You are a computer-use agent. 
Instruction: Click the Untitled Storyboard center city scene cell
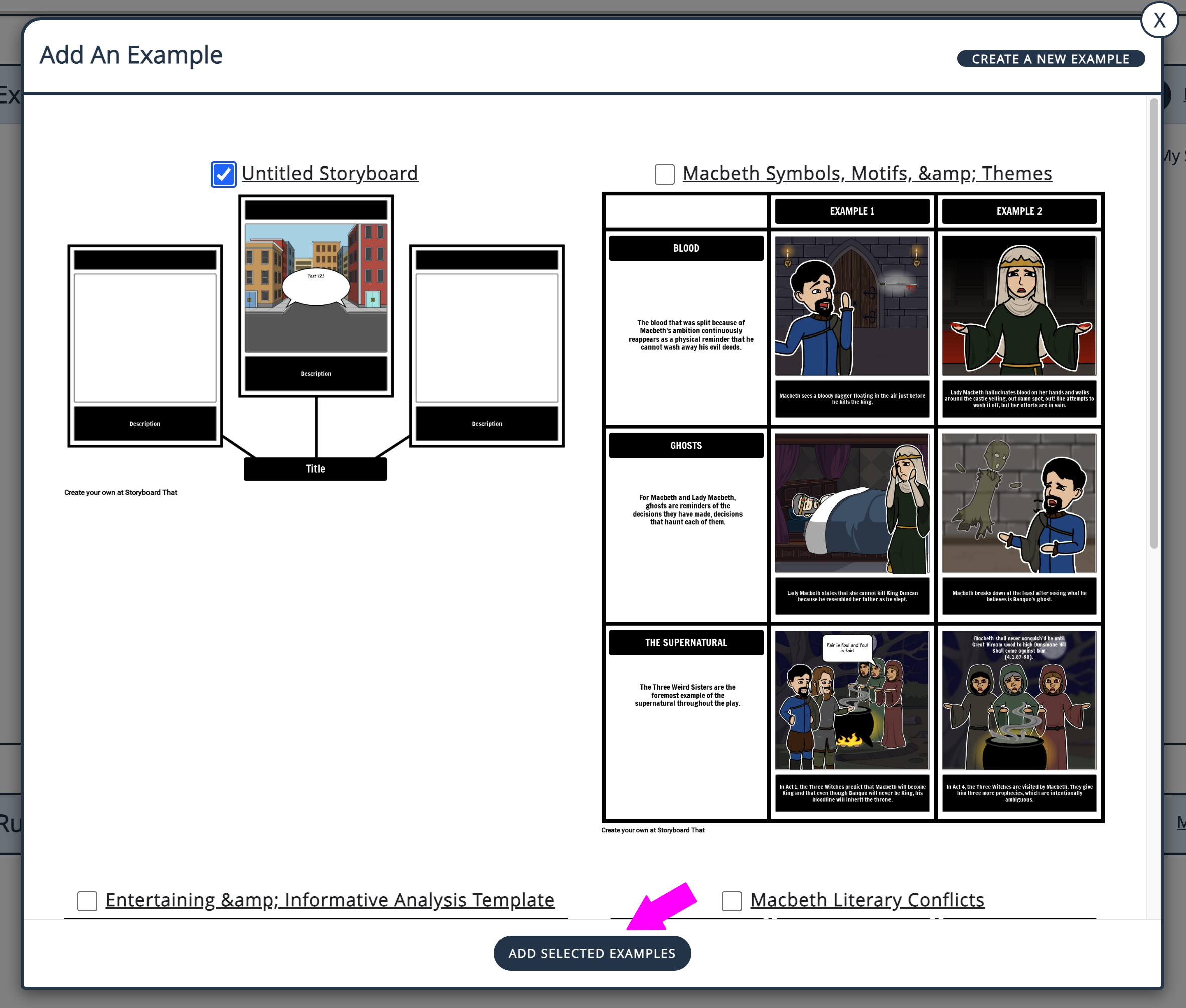[316, 287]
